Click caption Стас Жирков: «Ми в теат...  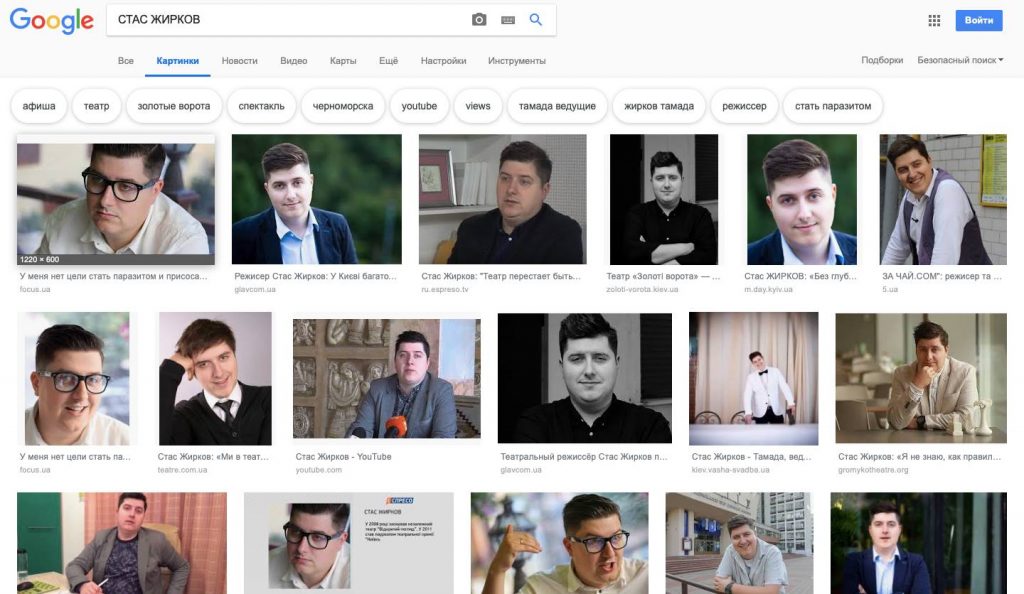[213, 457]
